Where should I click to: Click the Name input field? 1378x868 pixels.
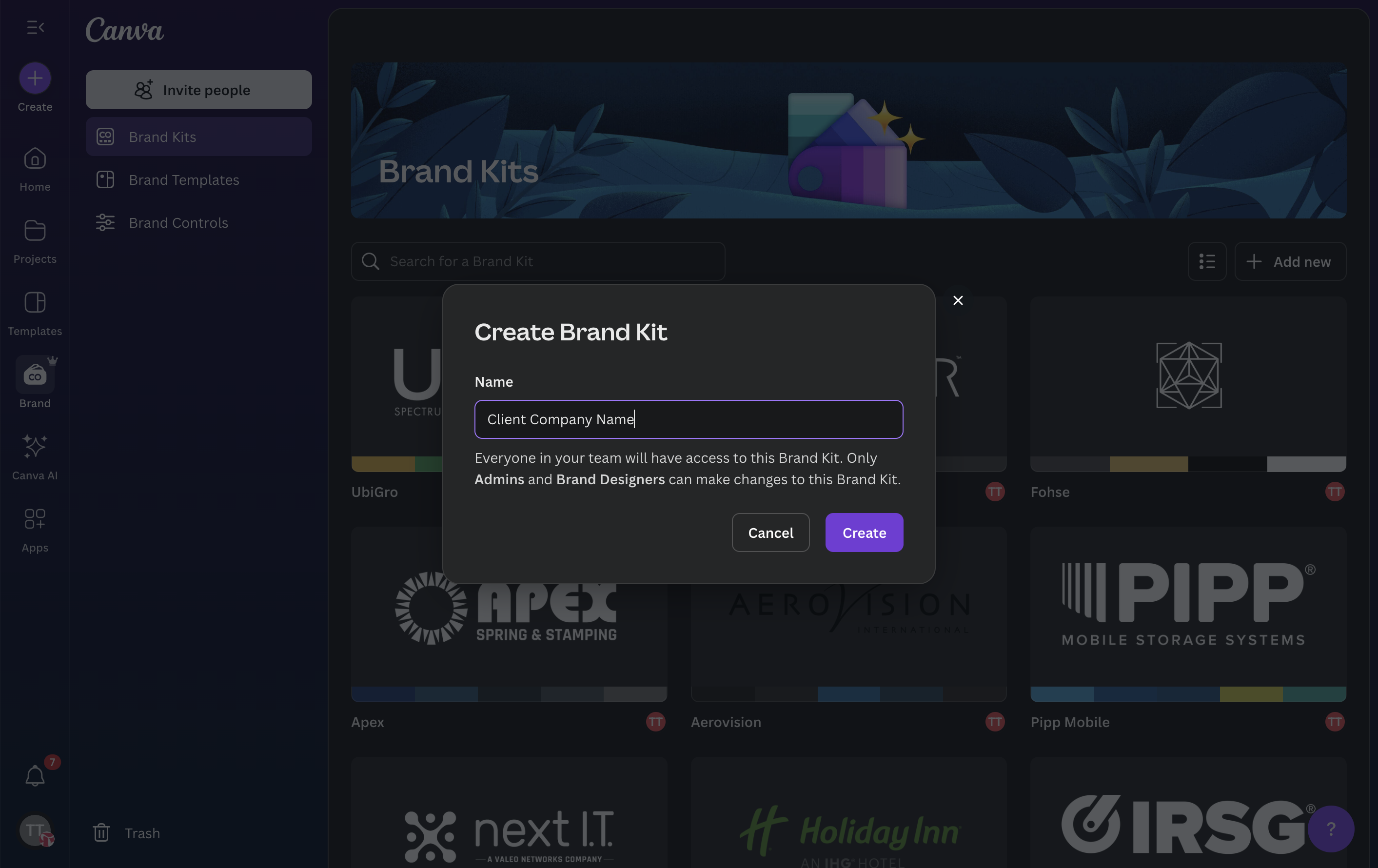point(689,419)
